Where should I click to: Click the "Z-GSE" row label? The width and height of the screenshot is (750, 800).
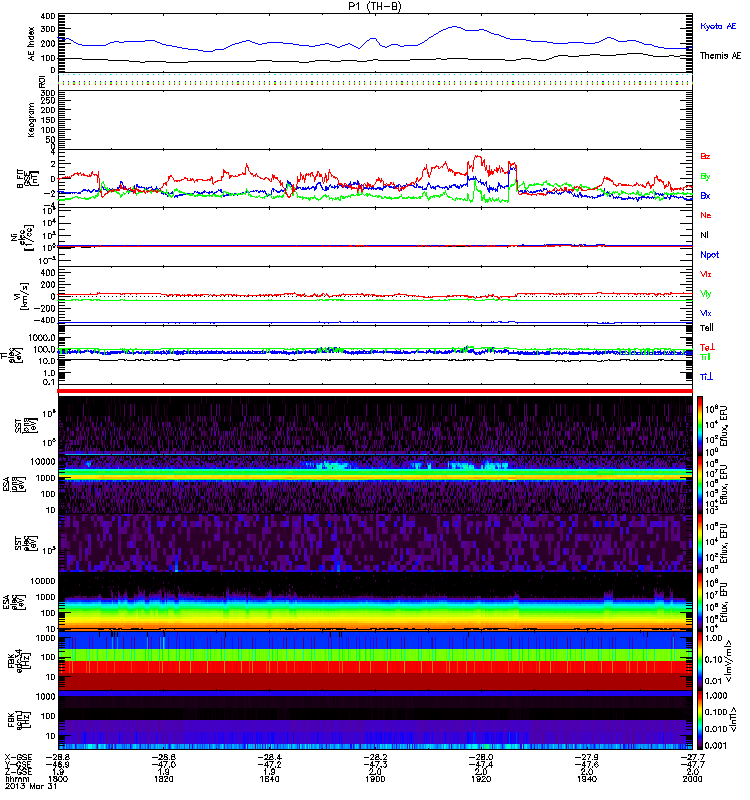click(x=17, y=771)
